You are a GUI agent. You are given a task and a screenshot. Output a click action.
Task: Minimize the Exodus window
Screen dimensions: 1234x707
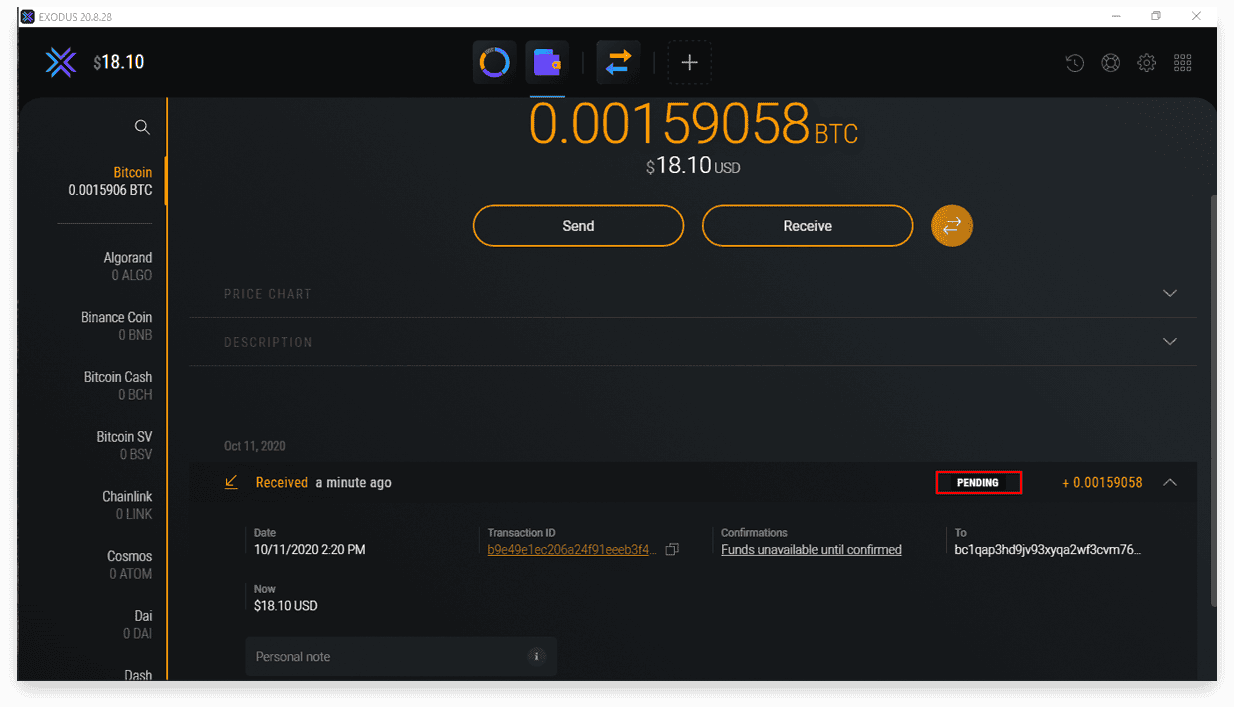point(1116,16)
